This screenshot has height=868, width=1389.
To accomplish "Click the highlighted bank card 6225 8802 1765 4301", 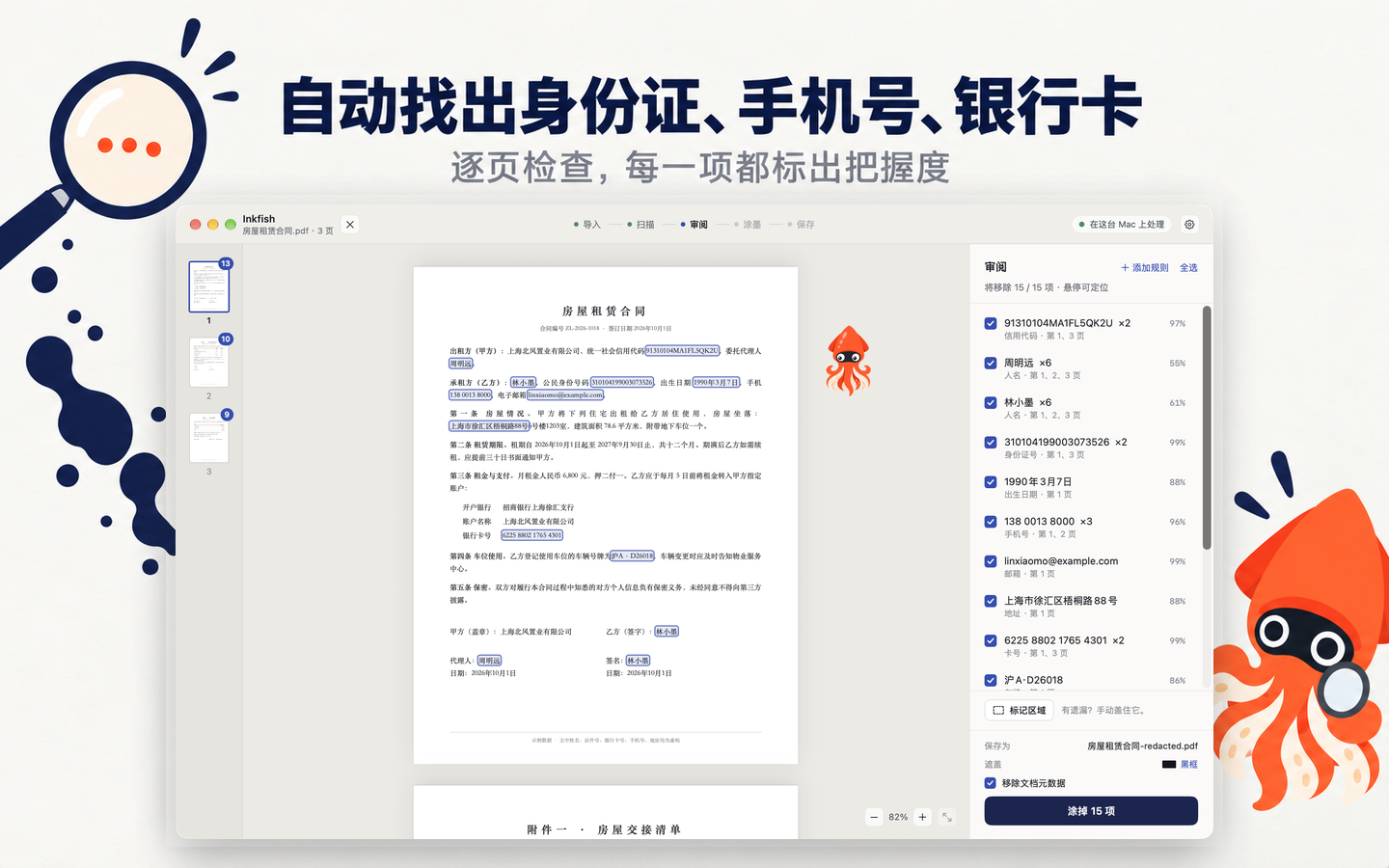I will [x=531, y=535].
